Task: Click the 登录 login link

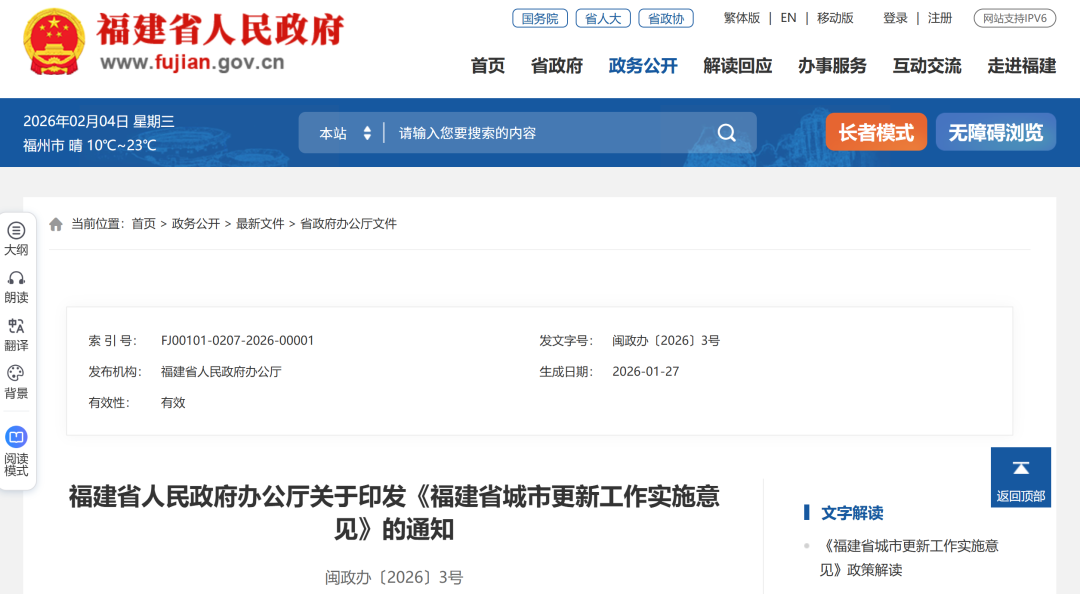Action: click(894, 17)
